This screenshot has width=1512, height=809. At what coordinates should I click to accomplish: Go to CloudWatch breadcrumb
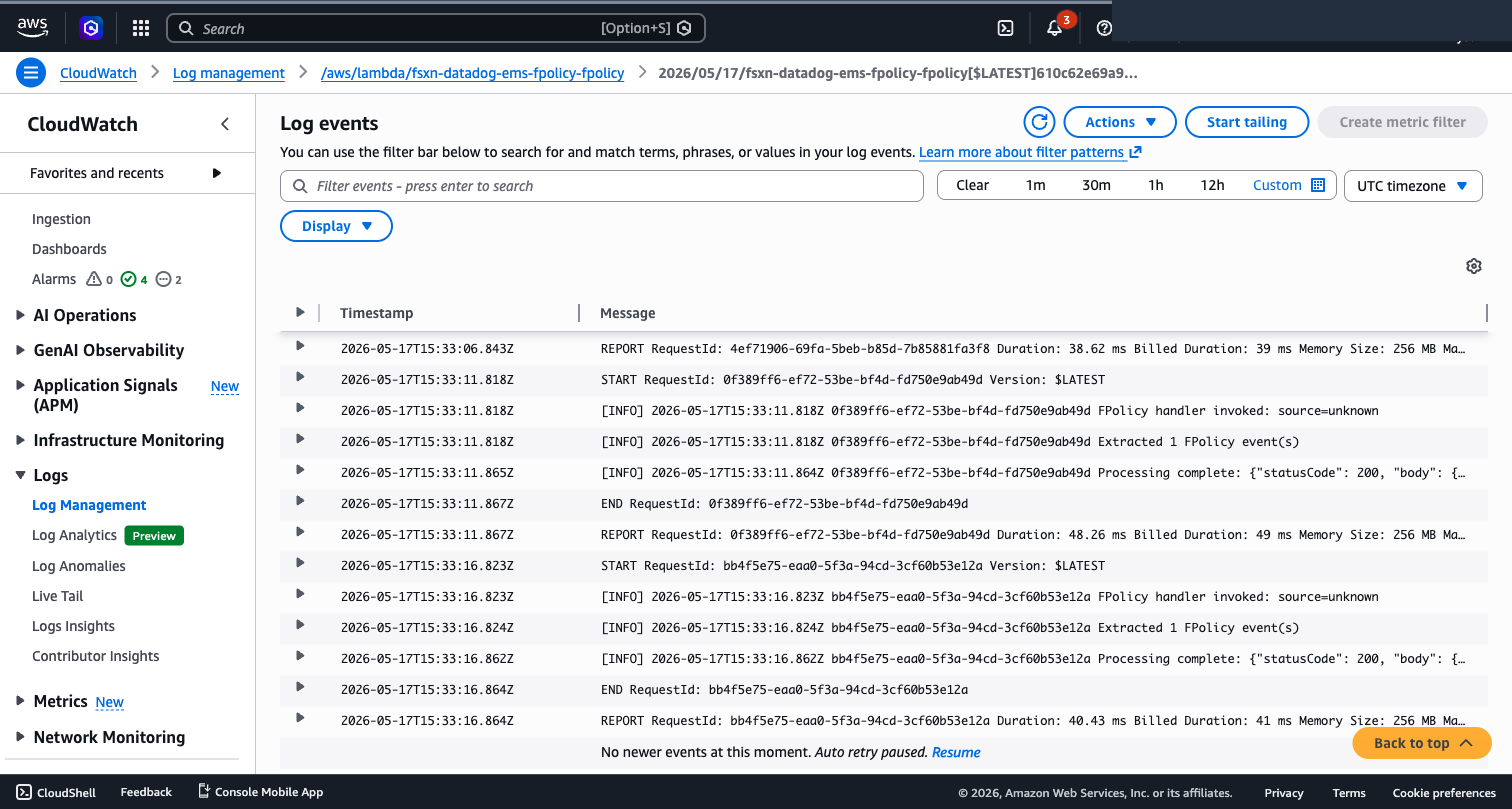click(98, 73)
